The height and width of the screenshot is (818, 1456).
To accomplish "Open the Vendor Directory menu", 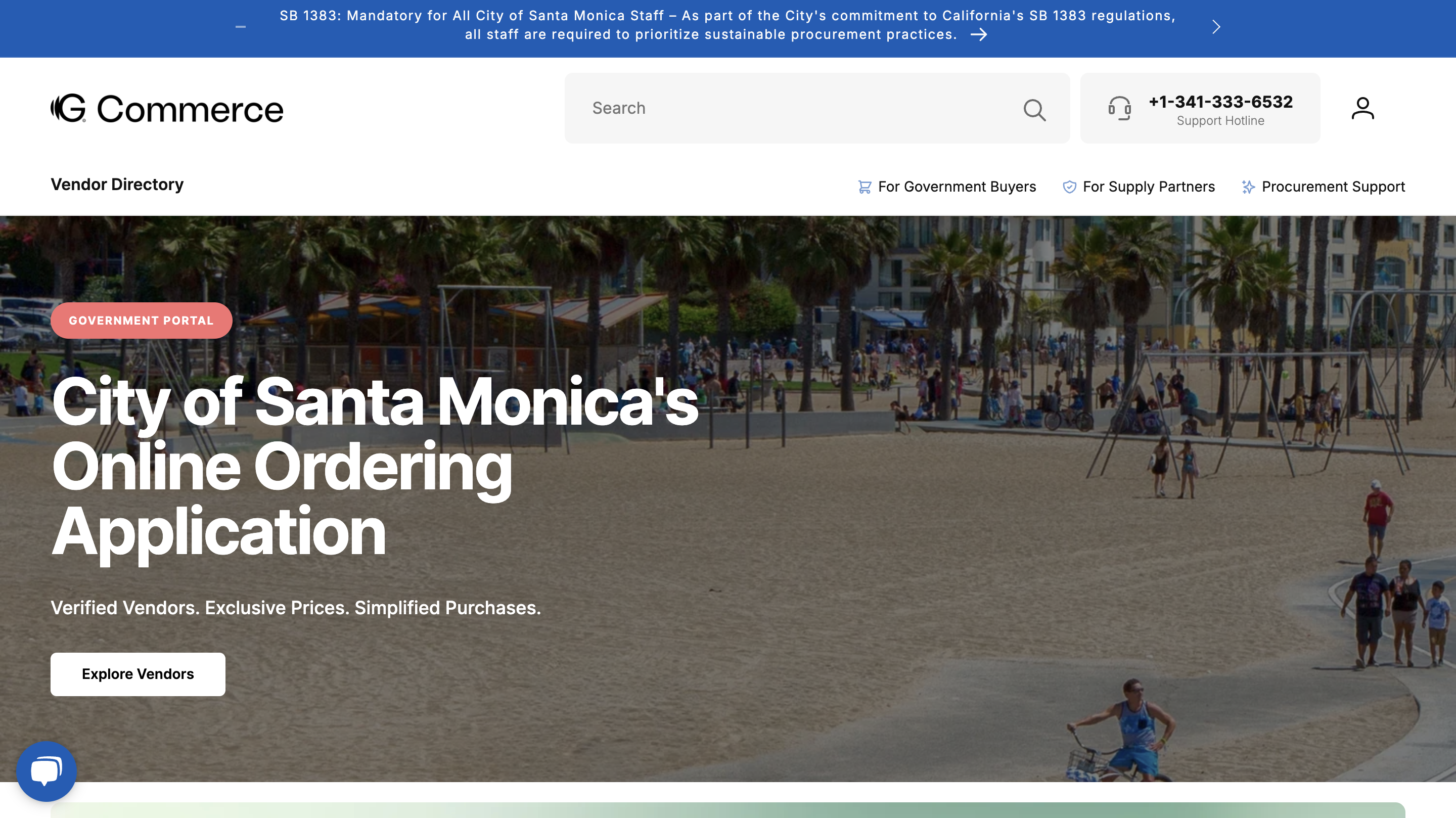I will coord(117,185).
